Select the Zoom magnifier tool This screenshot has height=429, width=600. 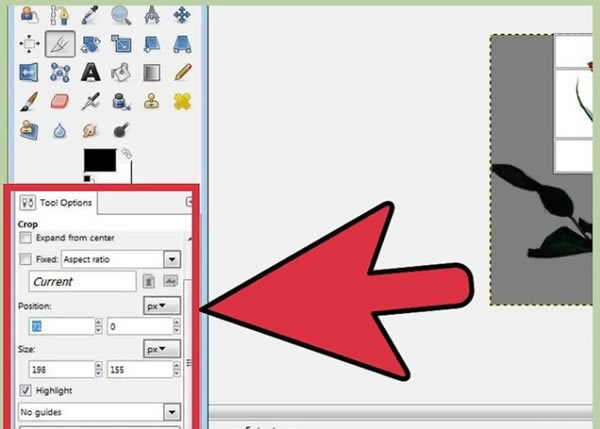tap(121, 15)
